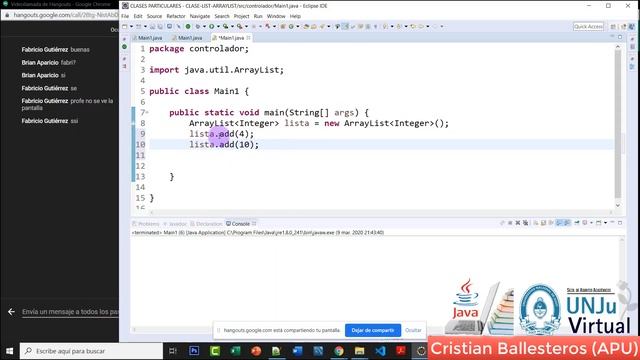This screenshot has height=360, width=640.
Task: Collapse the main method fold on line 7
Action: tap(147, 112)
